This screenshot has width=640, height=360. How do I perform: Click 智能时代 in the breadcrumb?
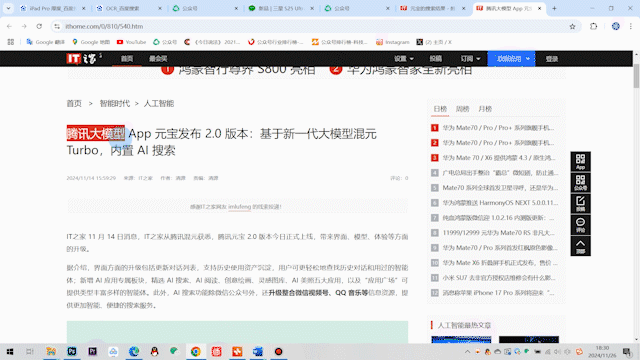(x=115, y=104)
